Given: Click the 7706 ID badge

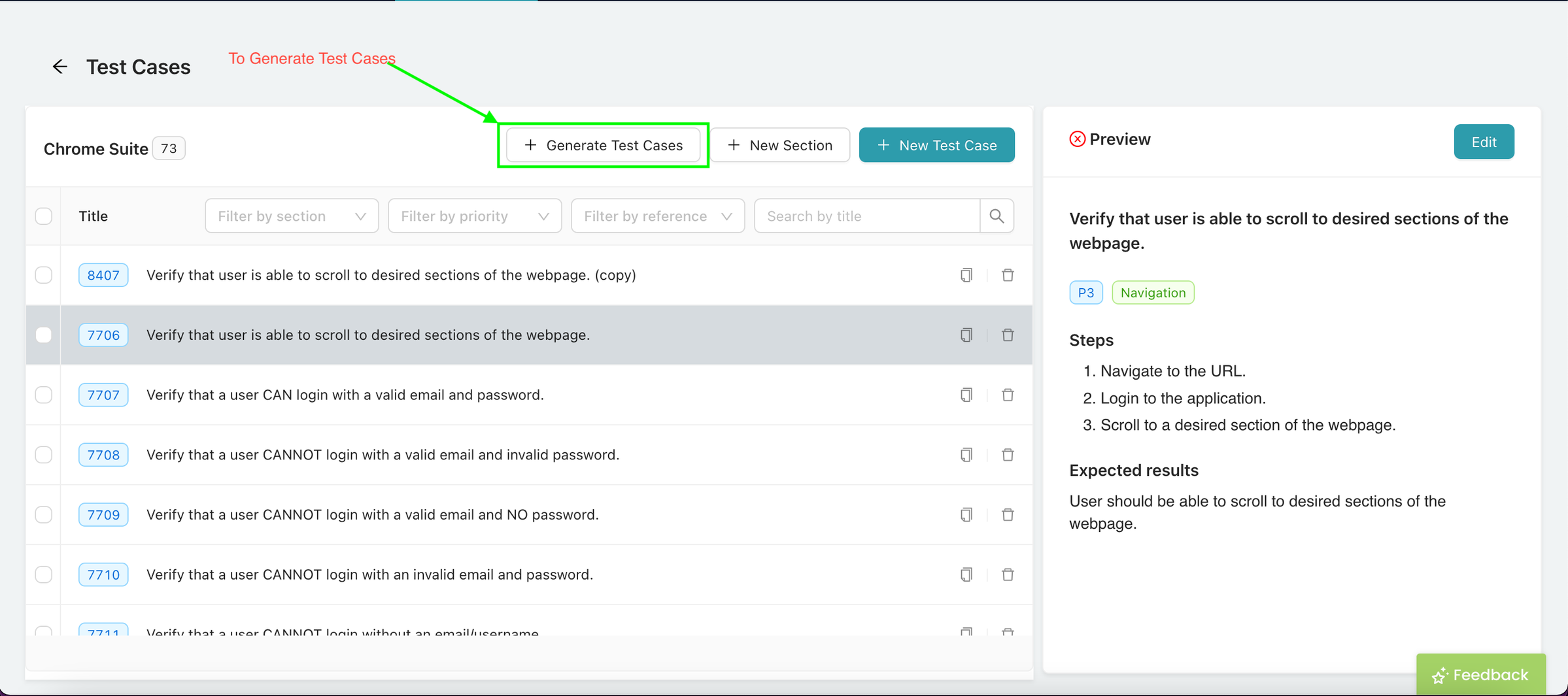Looking at the screenshot, I should [103, 335].
